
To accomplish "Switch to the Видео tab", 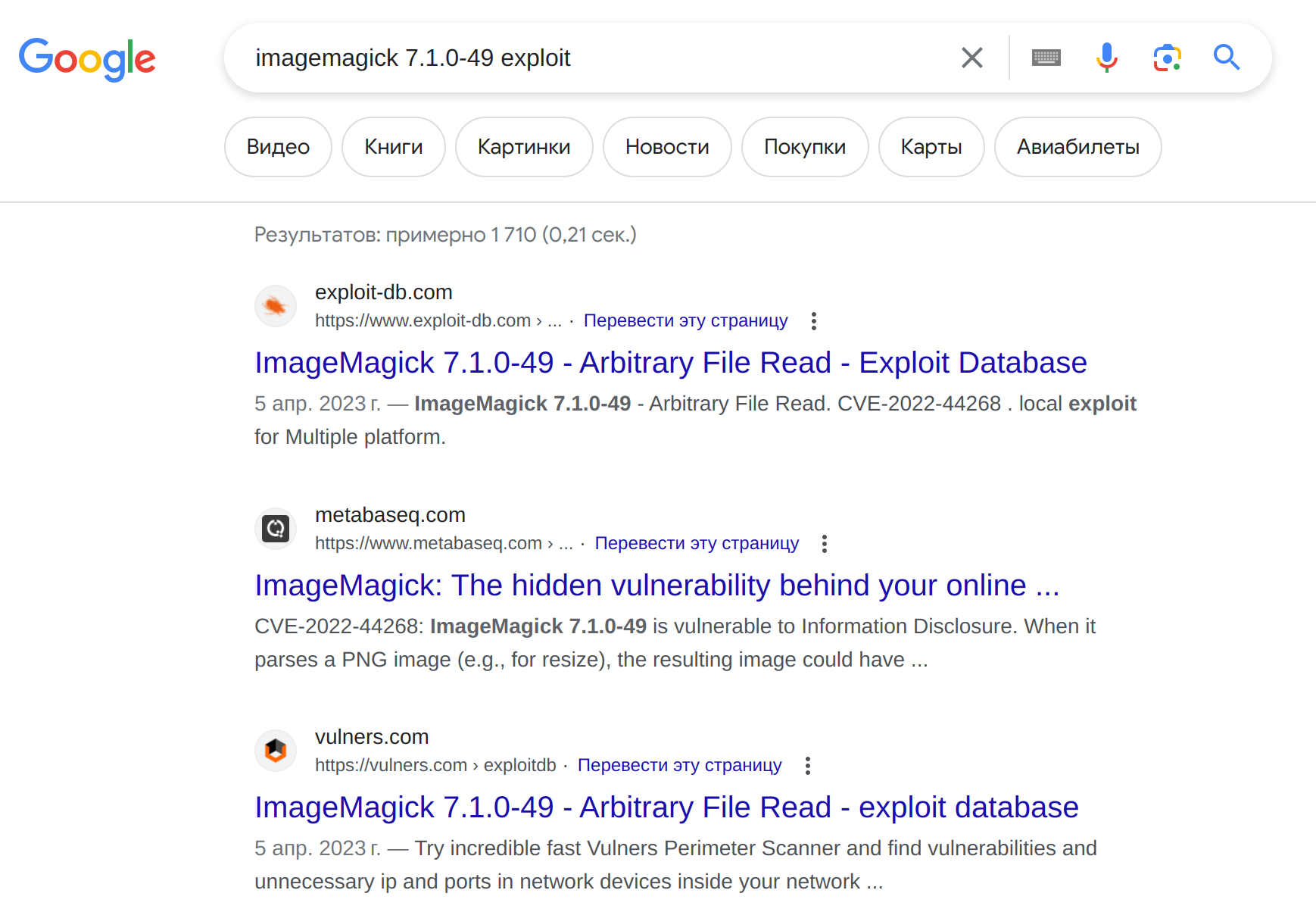I will [x=278, y=147].
